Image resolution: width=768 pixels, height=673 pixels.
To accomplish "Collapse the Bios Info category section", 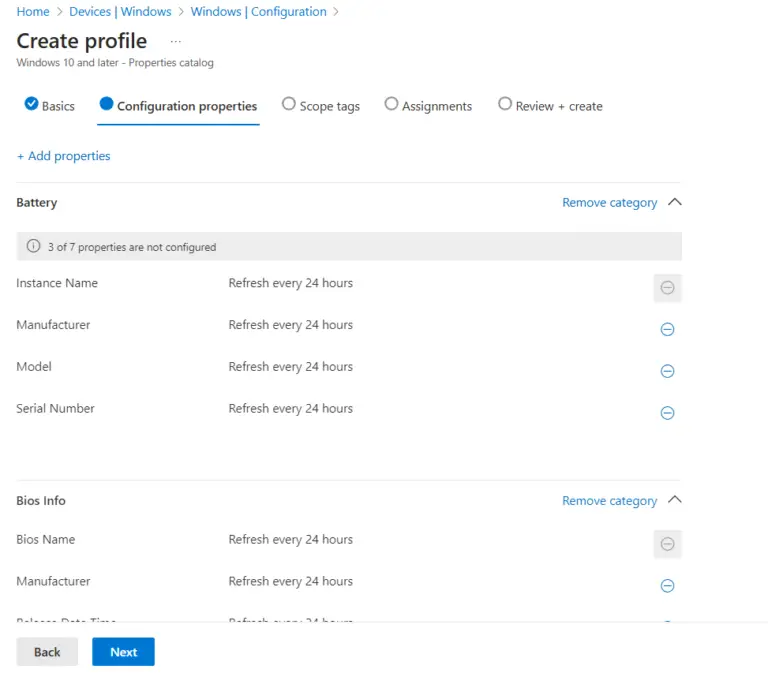I will (x=674, y=500).
